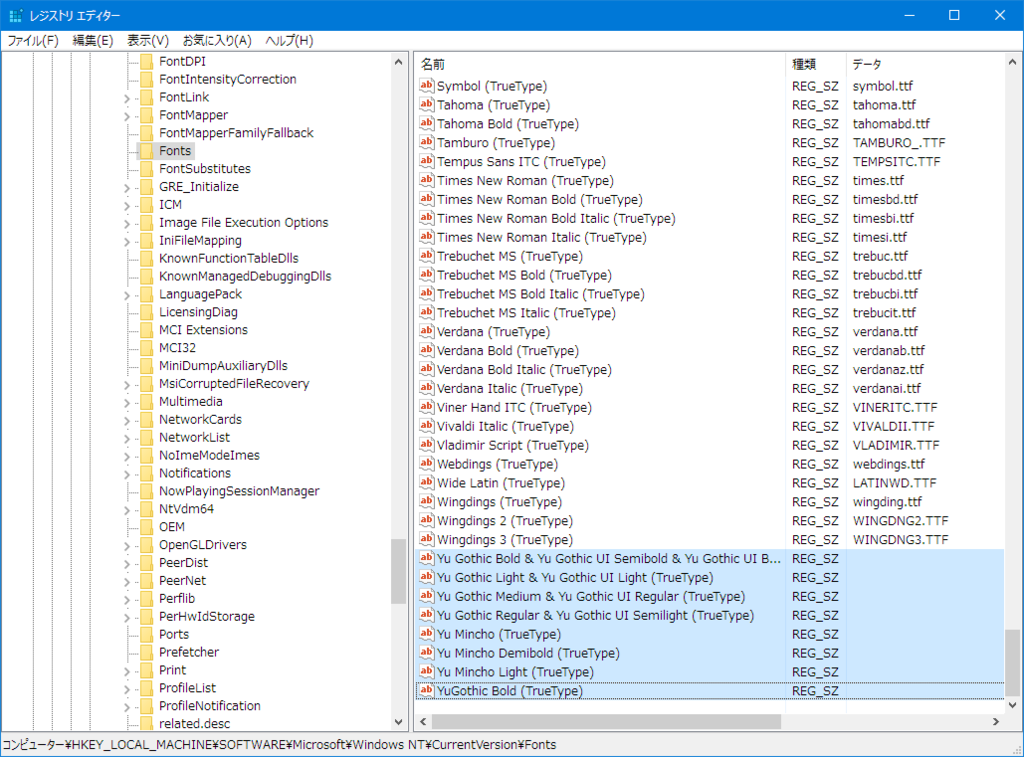The image size is (1024, 757).
Task: Open the ヘルプ(H) menu
Action: point(289,40)
